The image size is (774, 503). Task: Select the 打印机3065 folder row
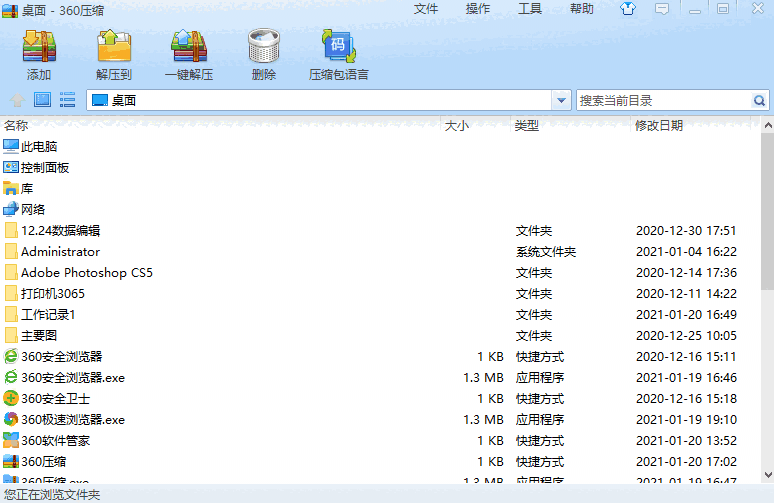point(380,293)
